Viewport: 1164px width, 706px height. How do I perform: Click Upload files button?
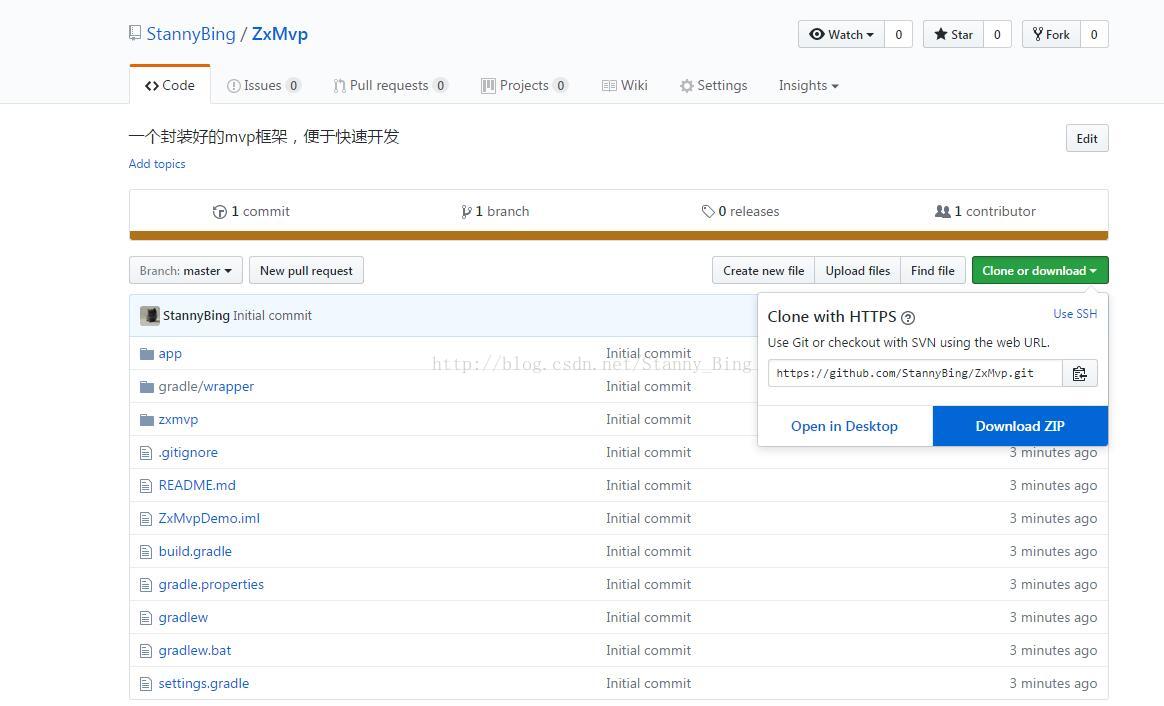point(857,270)
